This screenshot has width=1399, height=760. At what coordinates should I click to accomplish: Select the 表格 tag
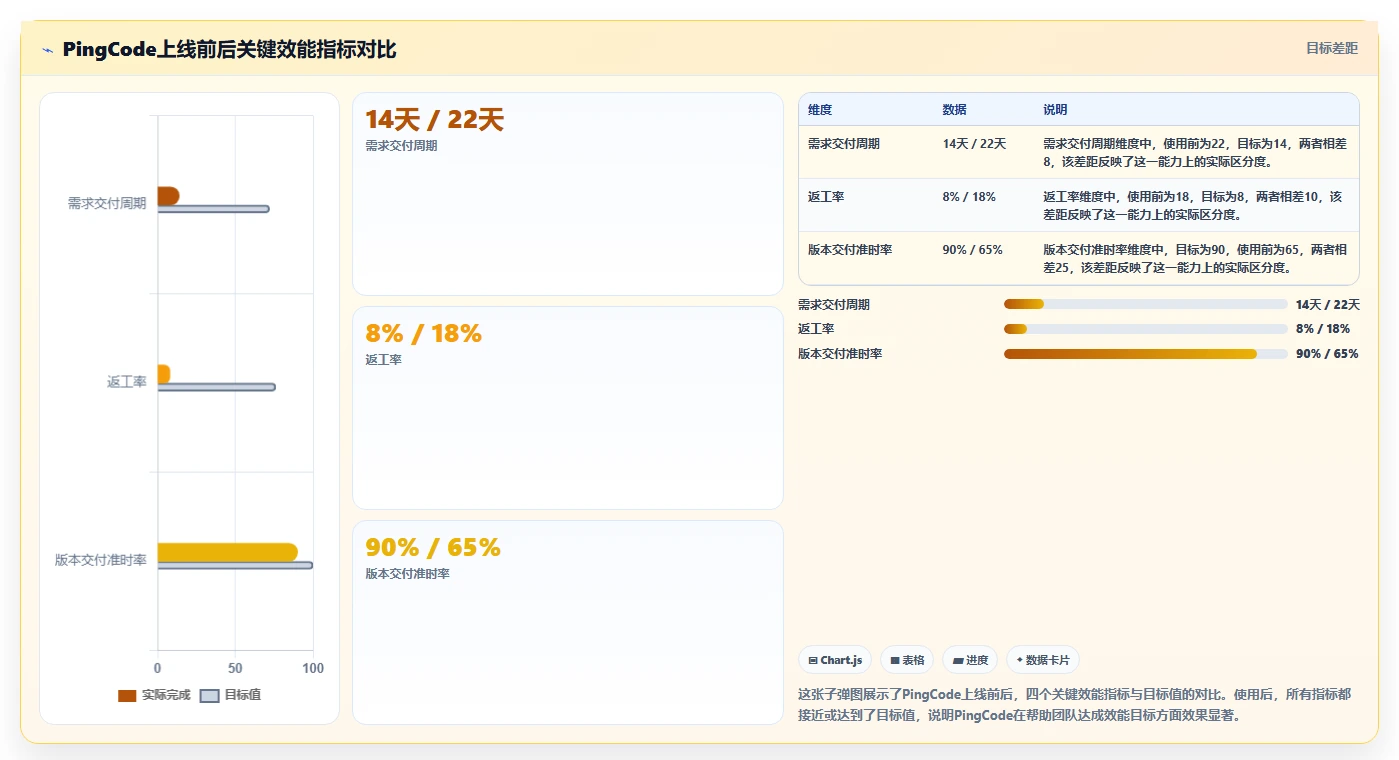(907, 660)
